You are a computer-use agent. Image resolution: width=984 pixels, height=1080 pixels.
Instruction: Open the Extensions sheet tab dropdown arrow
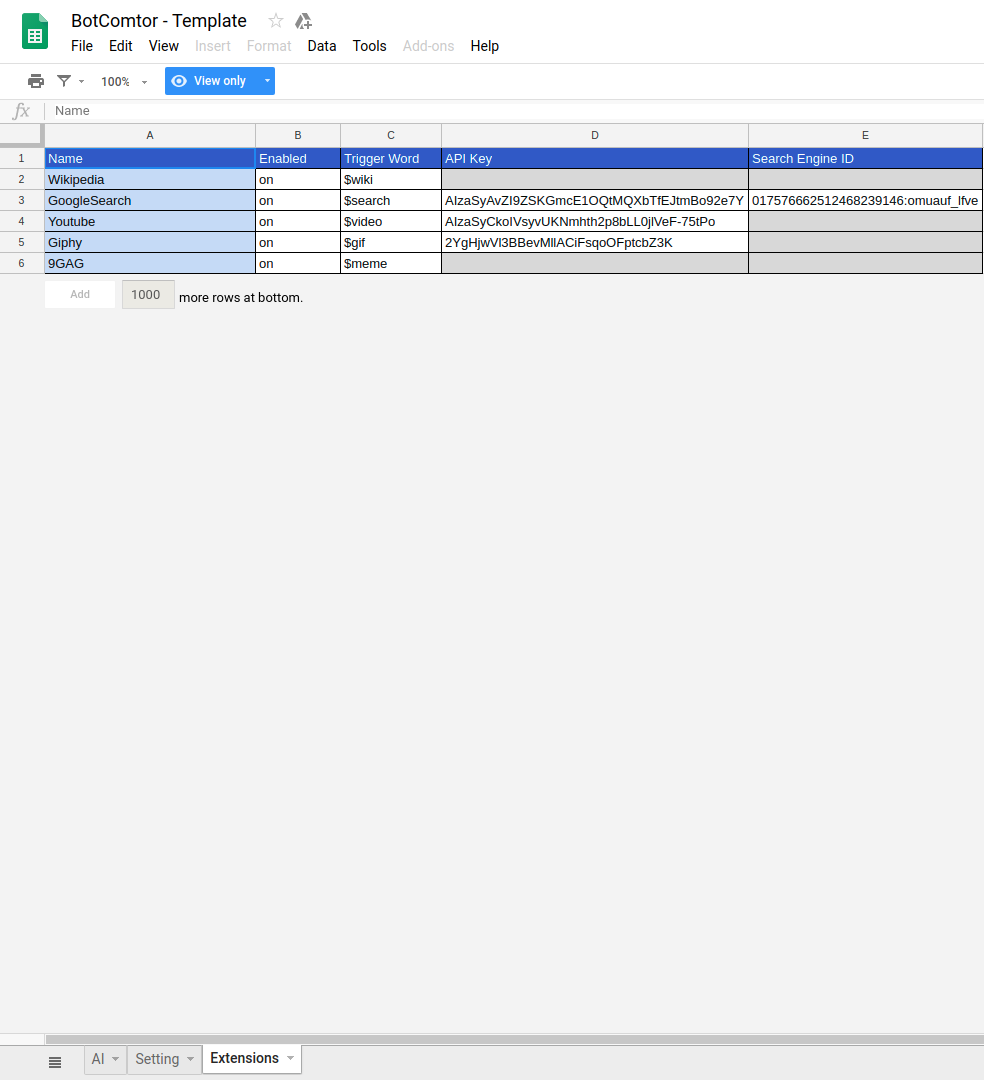tap(290, 1058)
